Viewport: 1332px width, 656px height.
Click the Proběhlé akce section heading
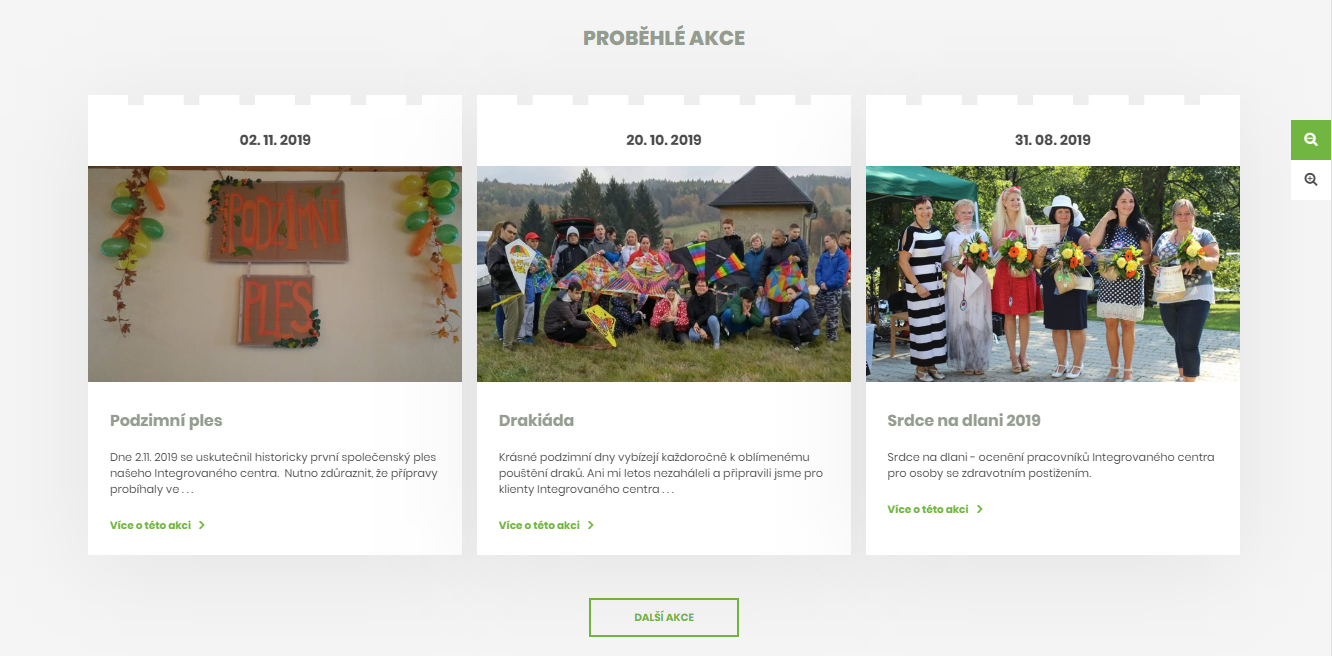(664, 38)
